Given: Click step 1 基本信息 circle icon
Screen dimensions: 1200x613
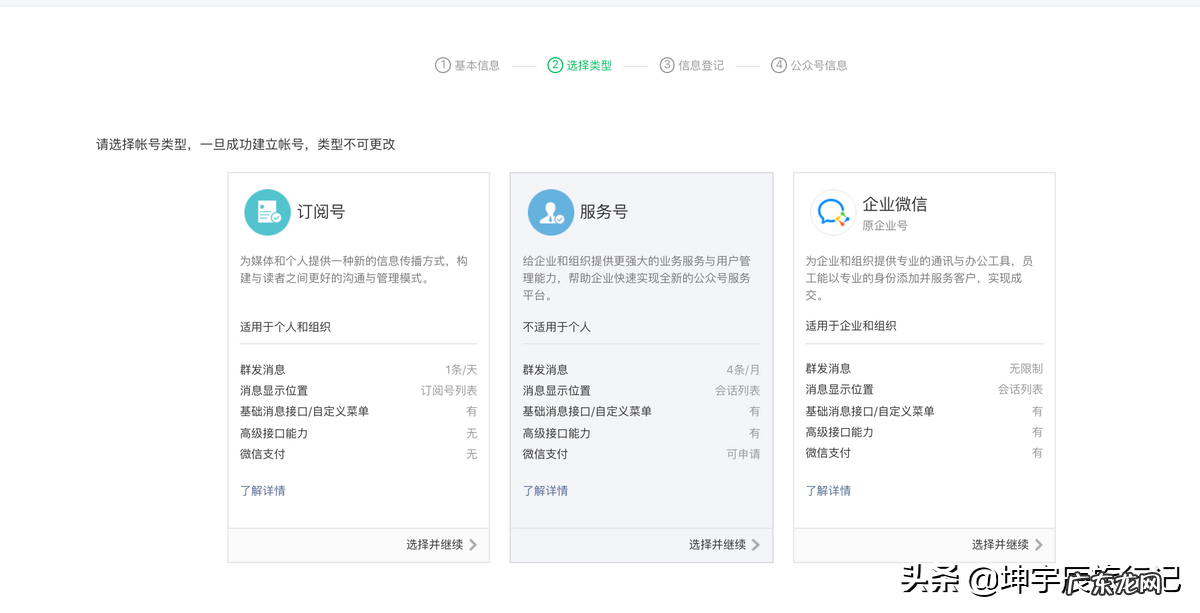Looking at the screenshot, I should pos(441,64).
